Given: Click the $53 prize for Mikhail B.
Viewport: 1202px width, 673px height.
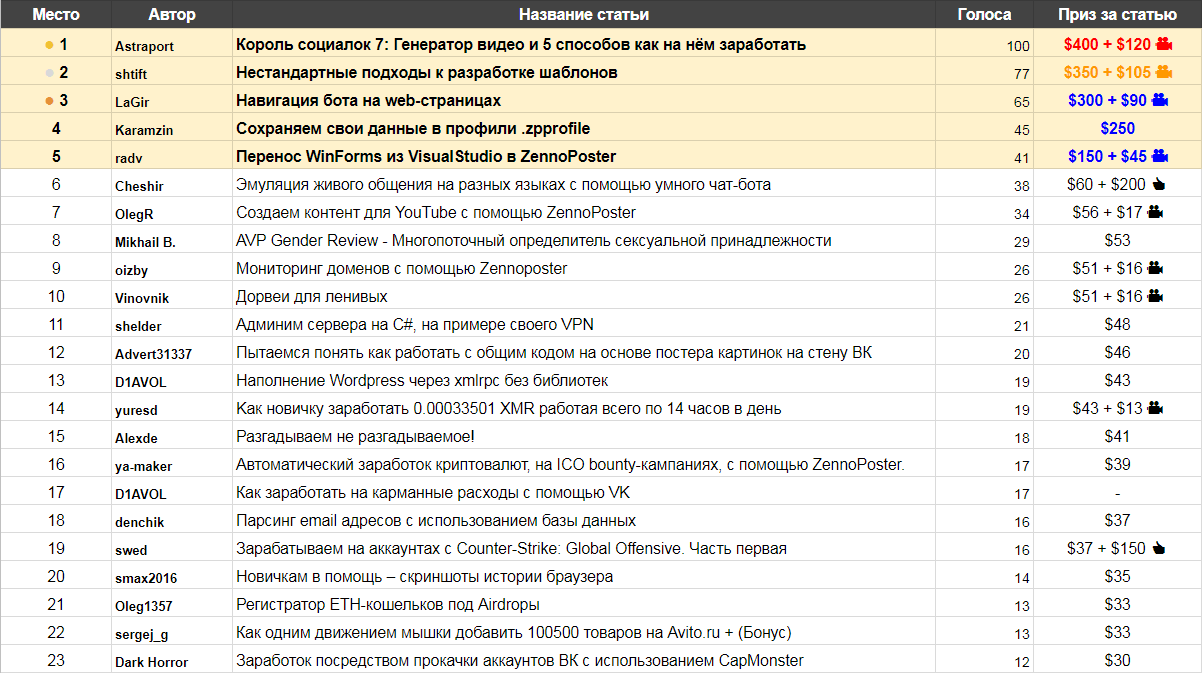Looking at the screenshot, I should pyautogui.click(x=1117, y=241).
